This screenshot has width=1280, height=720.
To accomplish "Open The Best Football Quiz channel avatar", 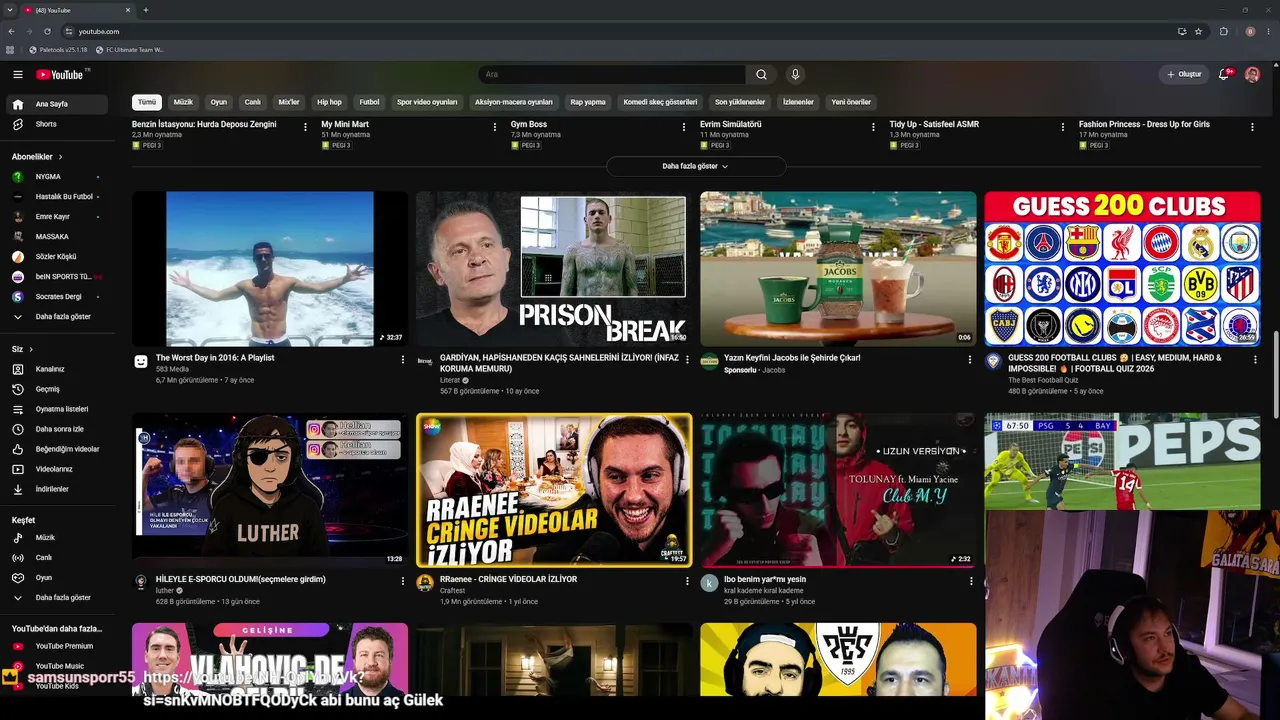I will (x=993, y=361).
